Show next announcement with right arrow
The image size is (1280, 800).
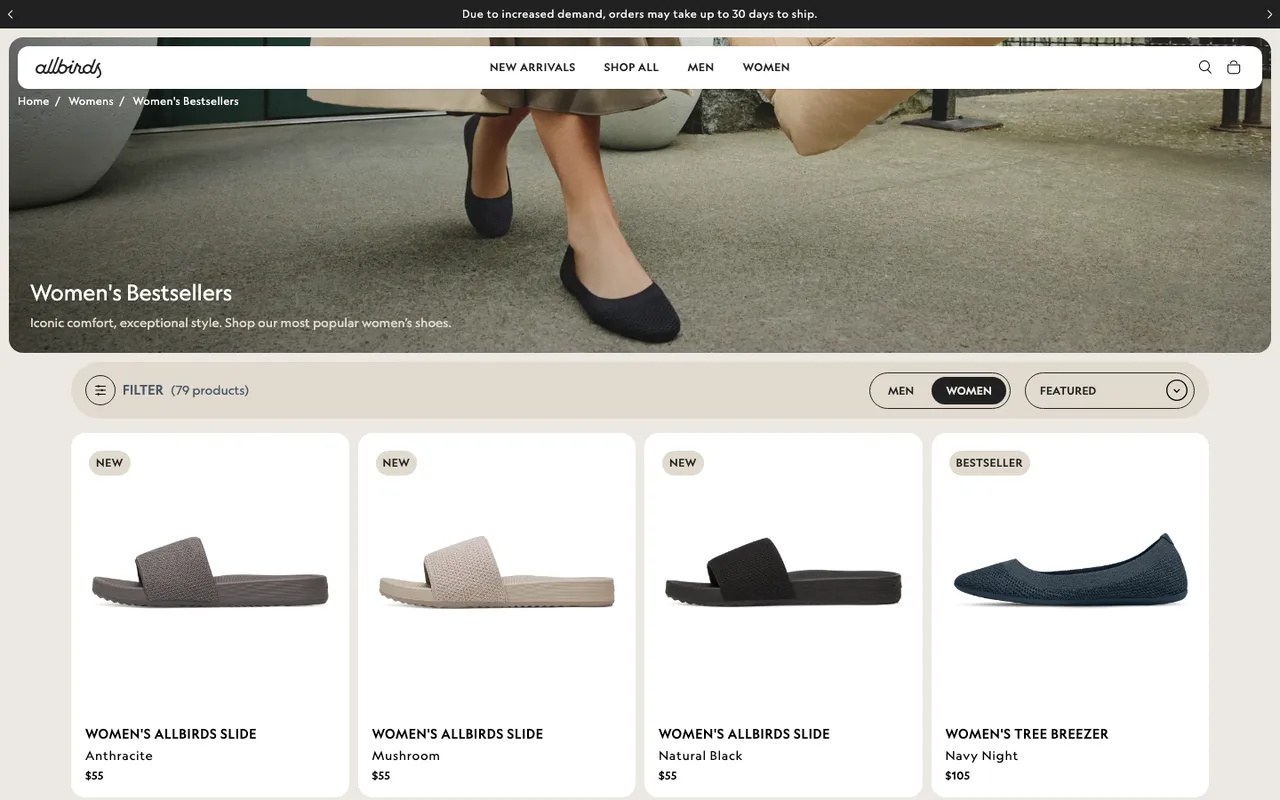click(1270, 14)
